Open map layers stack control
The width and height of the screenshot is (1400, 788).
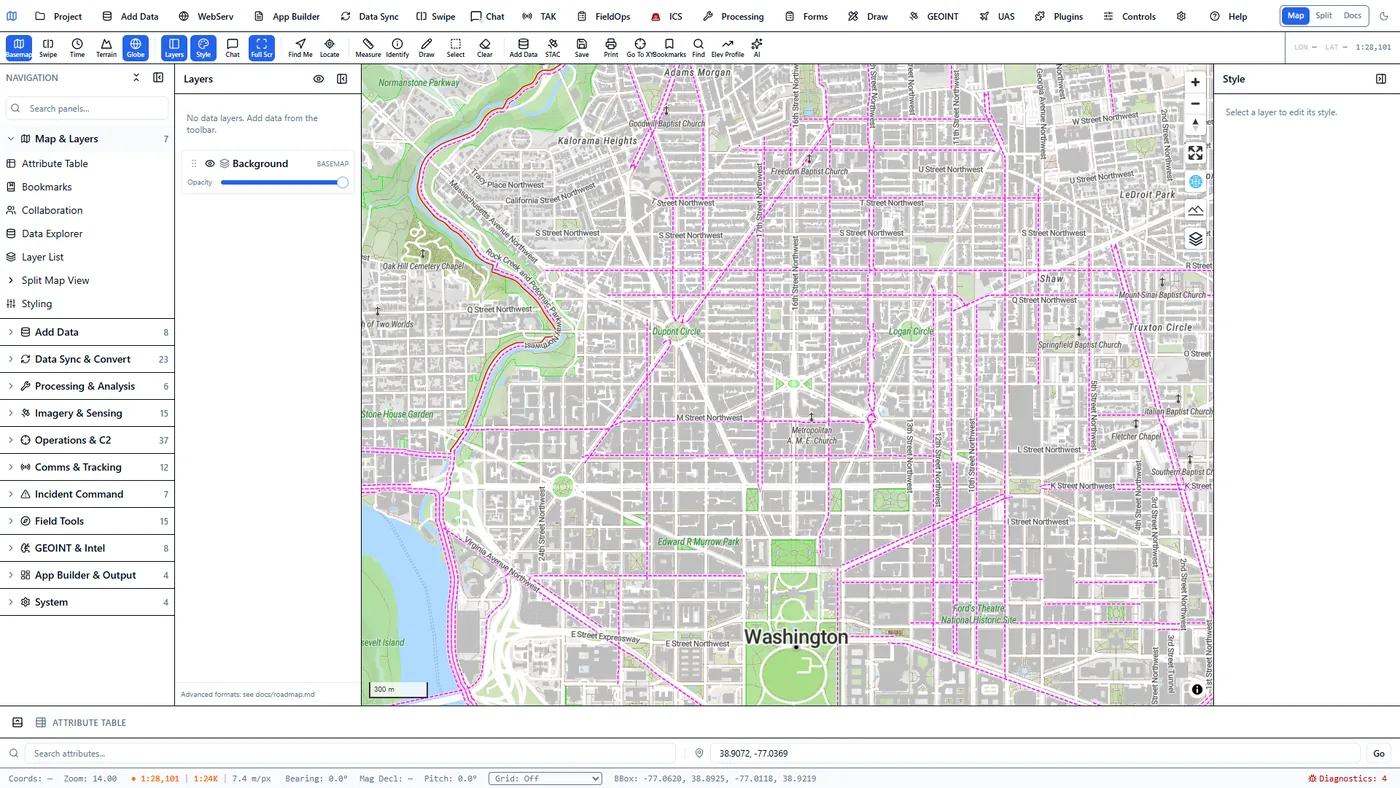(x=1195, y=239)
